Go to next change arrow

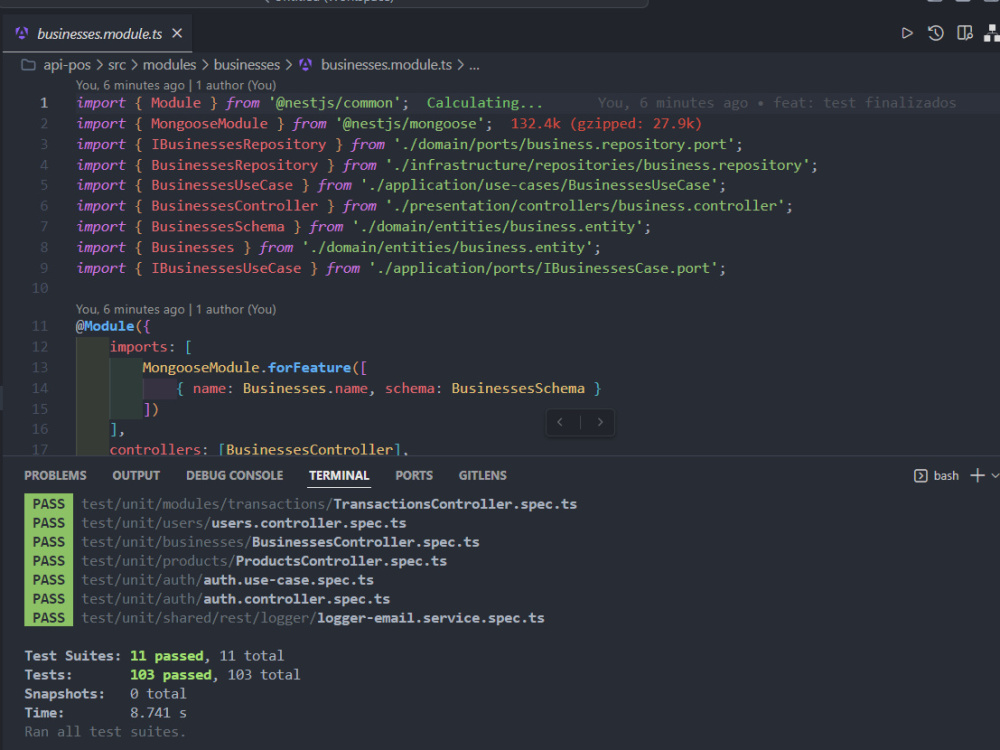pos(600,422)
